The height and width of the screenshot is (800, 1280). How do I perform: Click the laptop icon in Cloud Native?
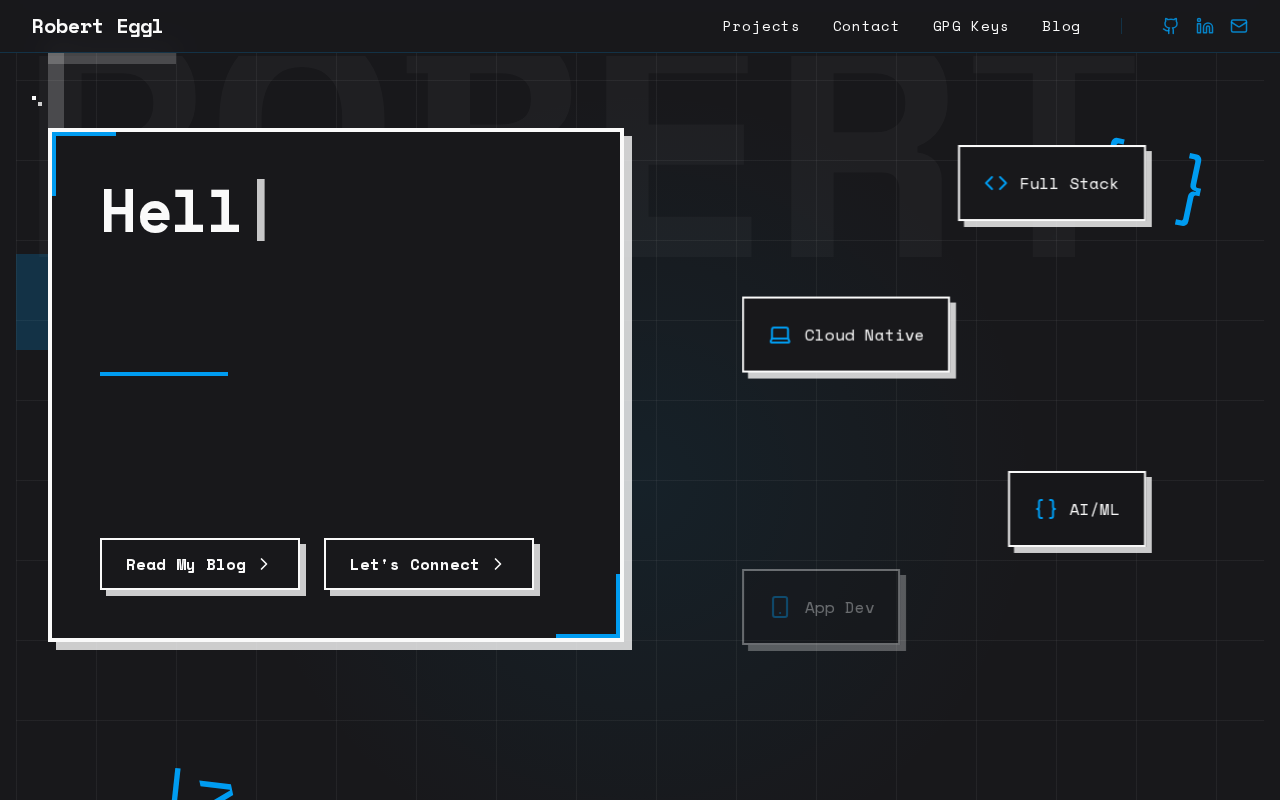[780, 335]
